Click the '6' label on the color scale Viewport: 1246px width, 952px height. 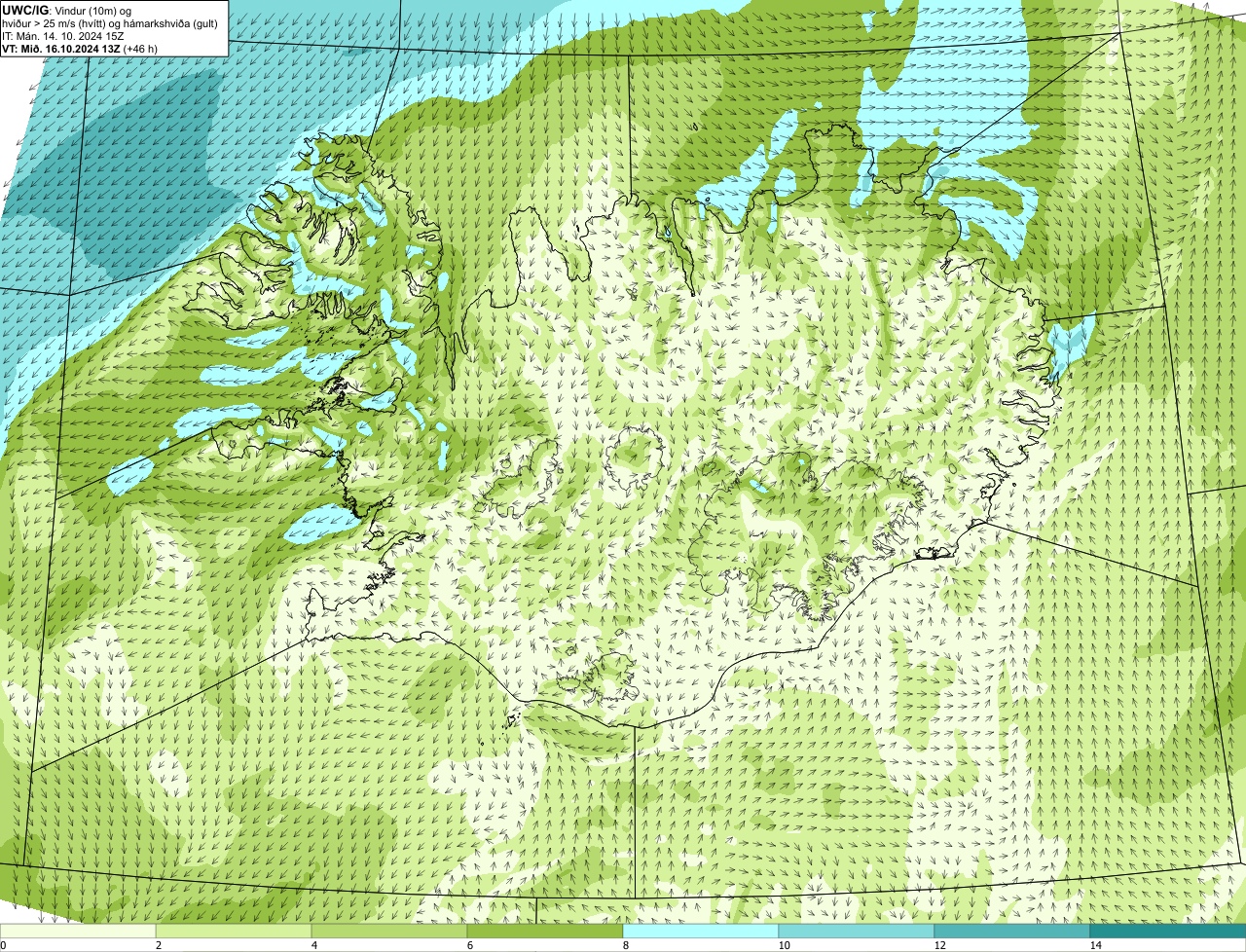tap(469, 945)
